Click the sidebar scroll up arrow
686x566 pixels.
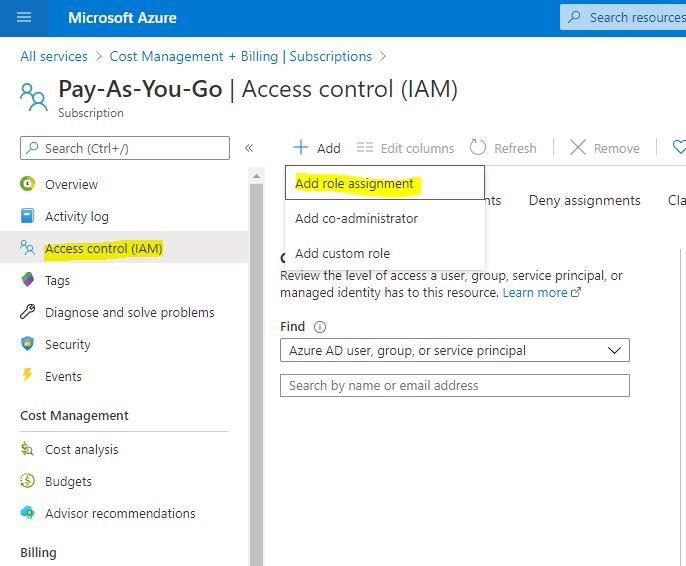tap(256, 177)
